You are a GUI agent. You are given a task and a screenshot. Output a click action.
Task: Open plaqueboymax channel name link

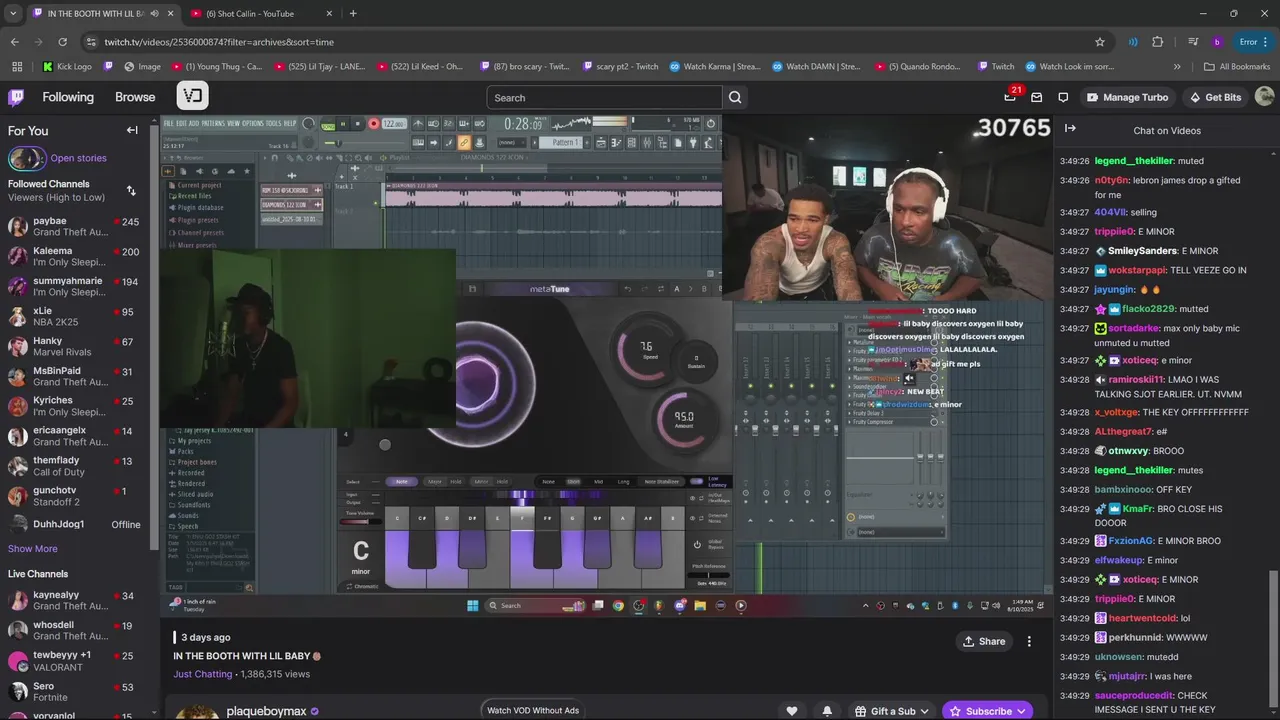[x=266, y=711]
